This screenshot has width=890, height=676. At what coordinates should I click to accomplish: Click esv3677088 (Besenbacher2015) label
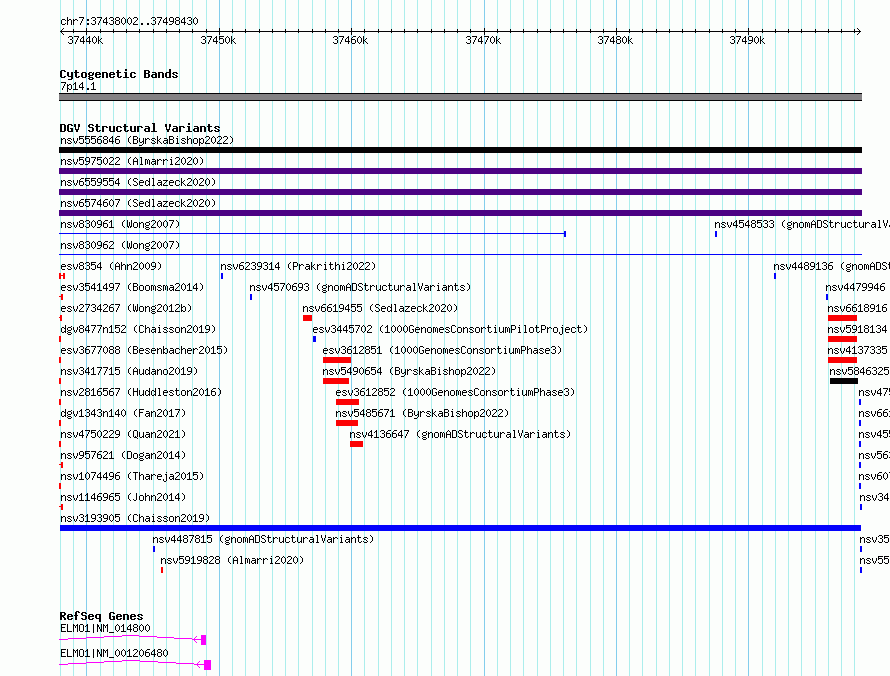144,350
